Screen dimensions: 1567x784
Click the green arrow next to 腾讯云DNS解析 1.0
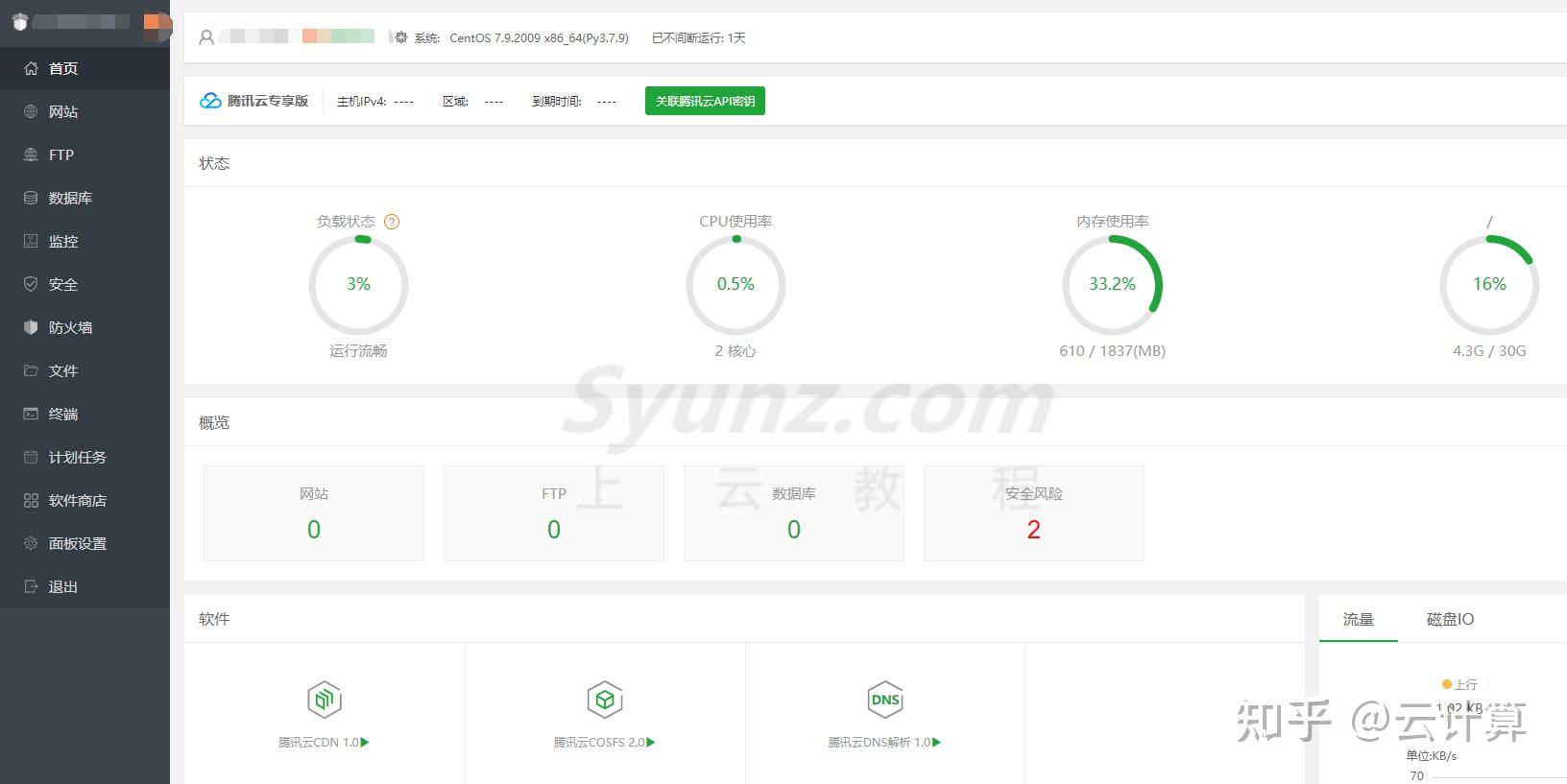click(x=937, y=742)
